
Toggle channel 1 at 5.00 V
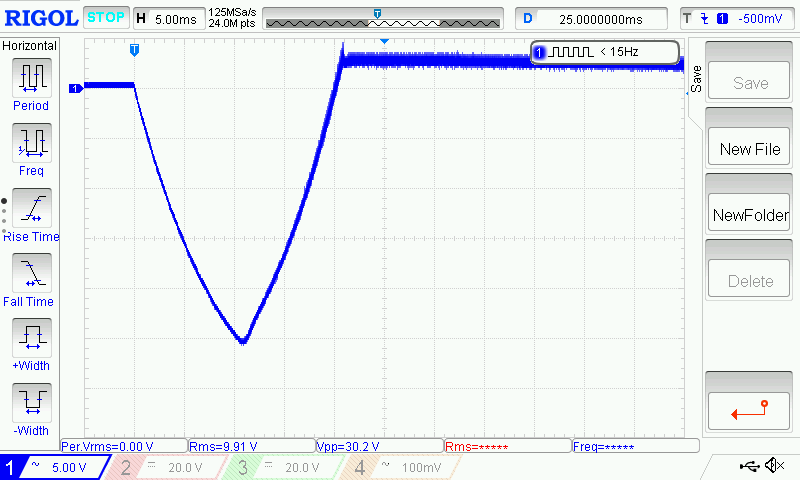tap(55, 467)
